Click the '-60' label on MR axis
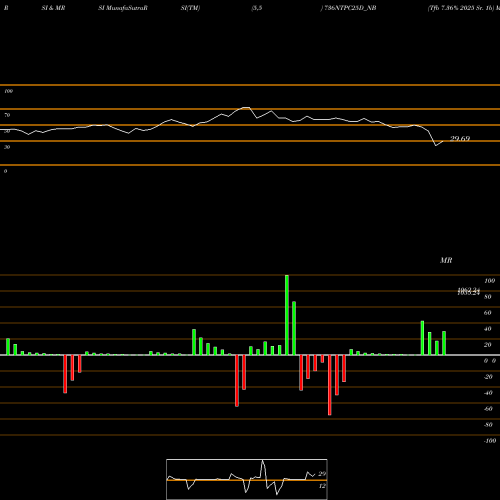500x500 pixels. pos(488,409)
